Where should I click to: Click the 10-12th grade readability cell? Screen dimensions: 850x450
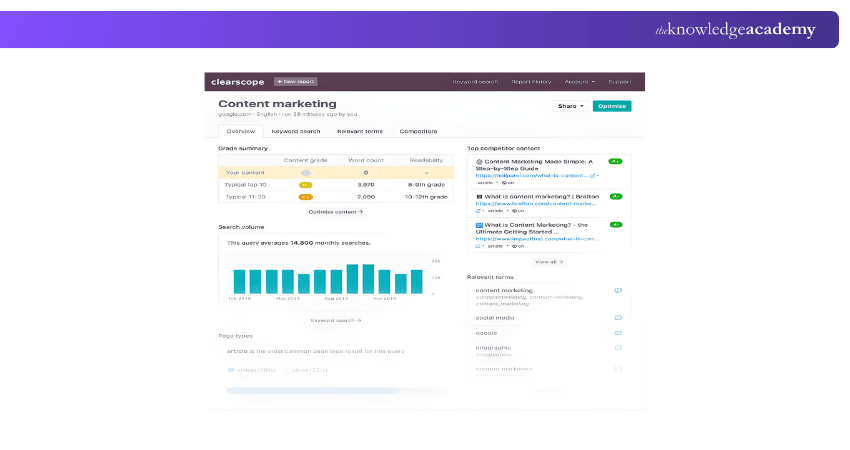coord(427,197)
